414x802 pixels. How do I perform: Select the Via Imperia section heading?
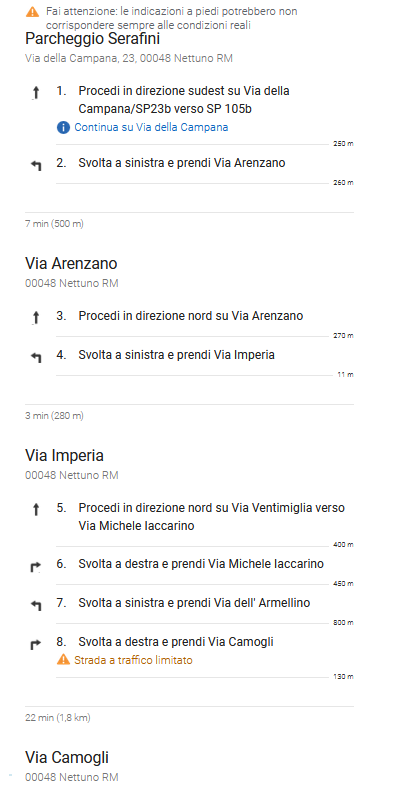click(64, 455)
